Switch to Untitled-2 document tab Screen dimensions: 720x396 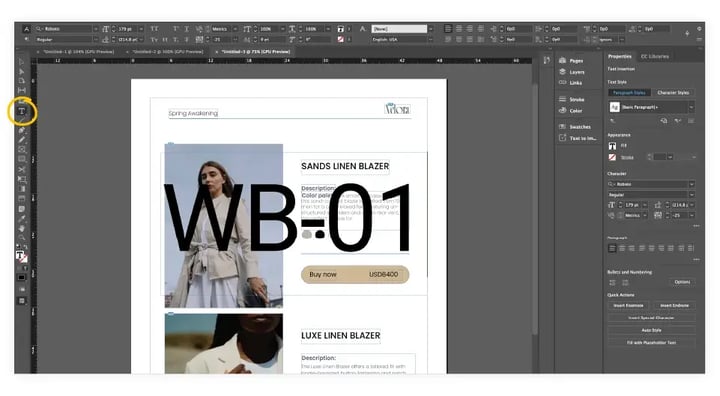coord(168,52)
